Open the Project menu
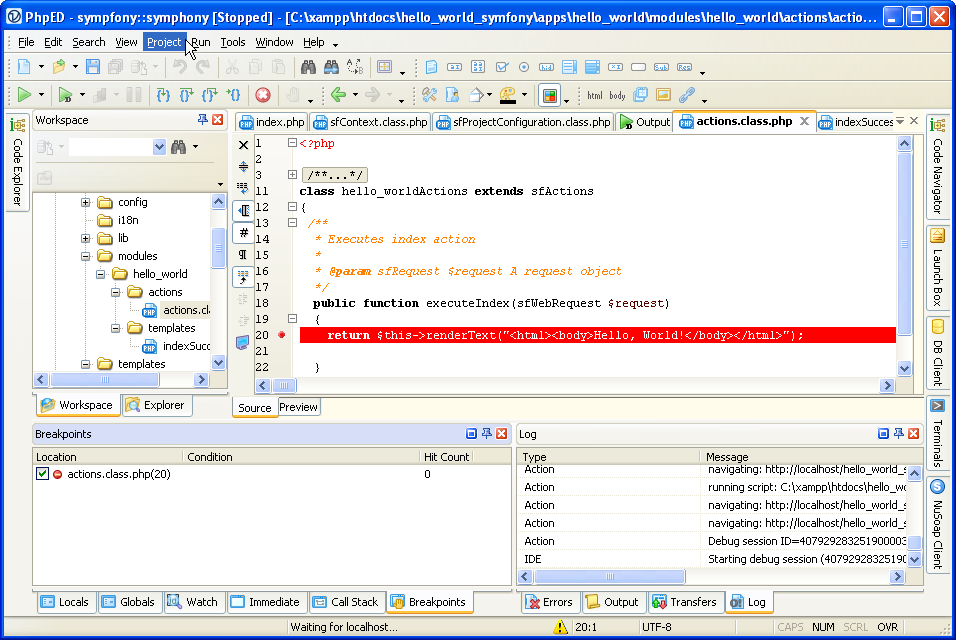 [164, 42]
